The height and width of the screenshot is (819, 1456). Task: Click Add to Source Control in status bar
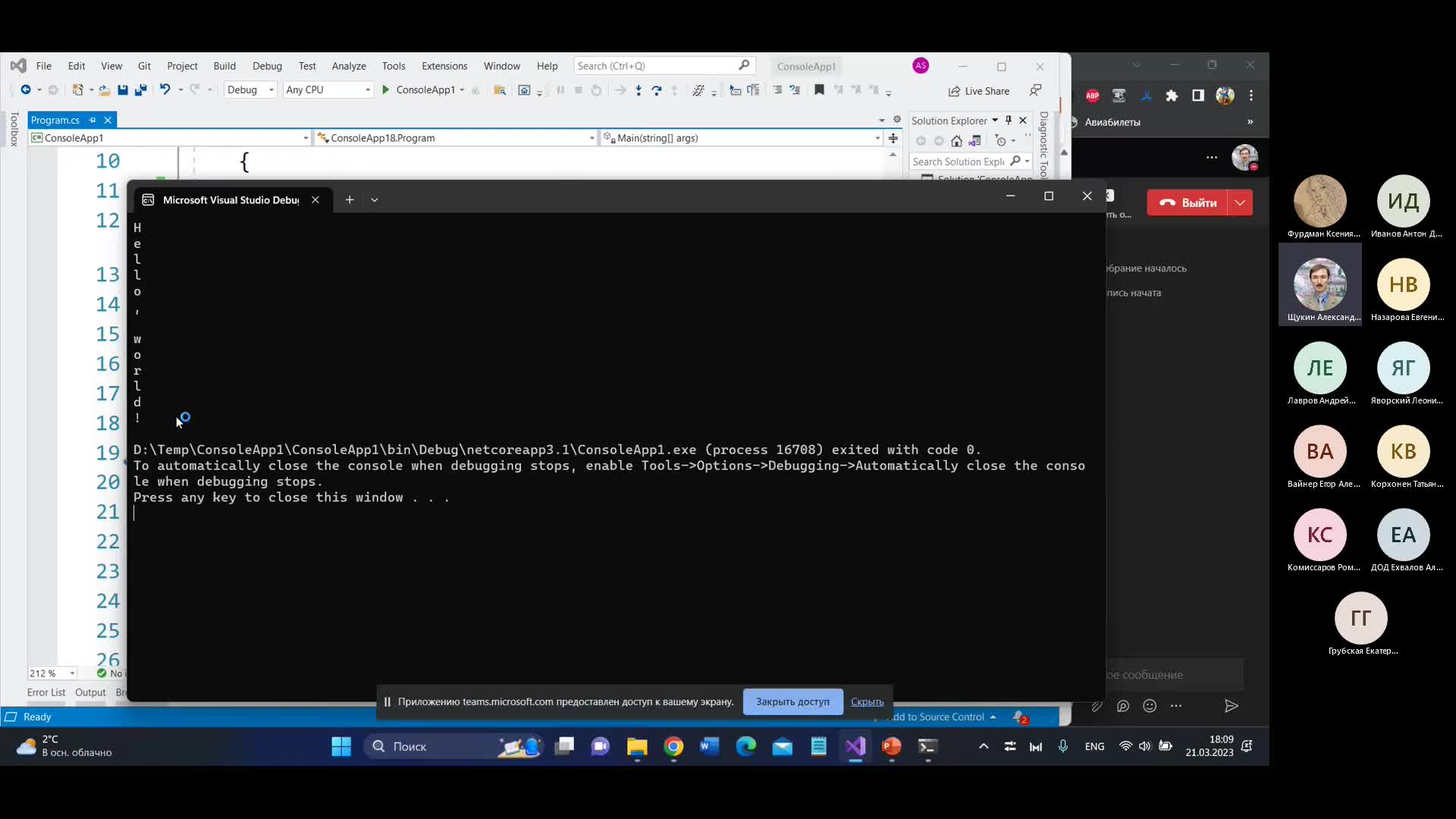click(940, 717)
